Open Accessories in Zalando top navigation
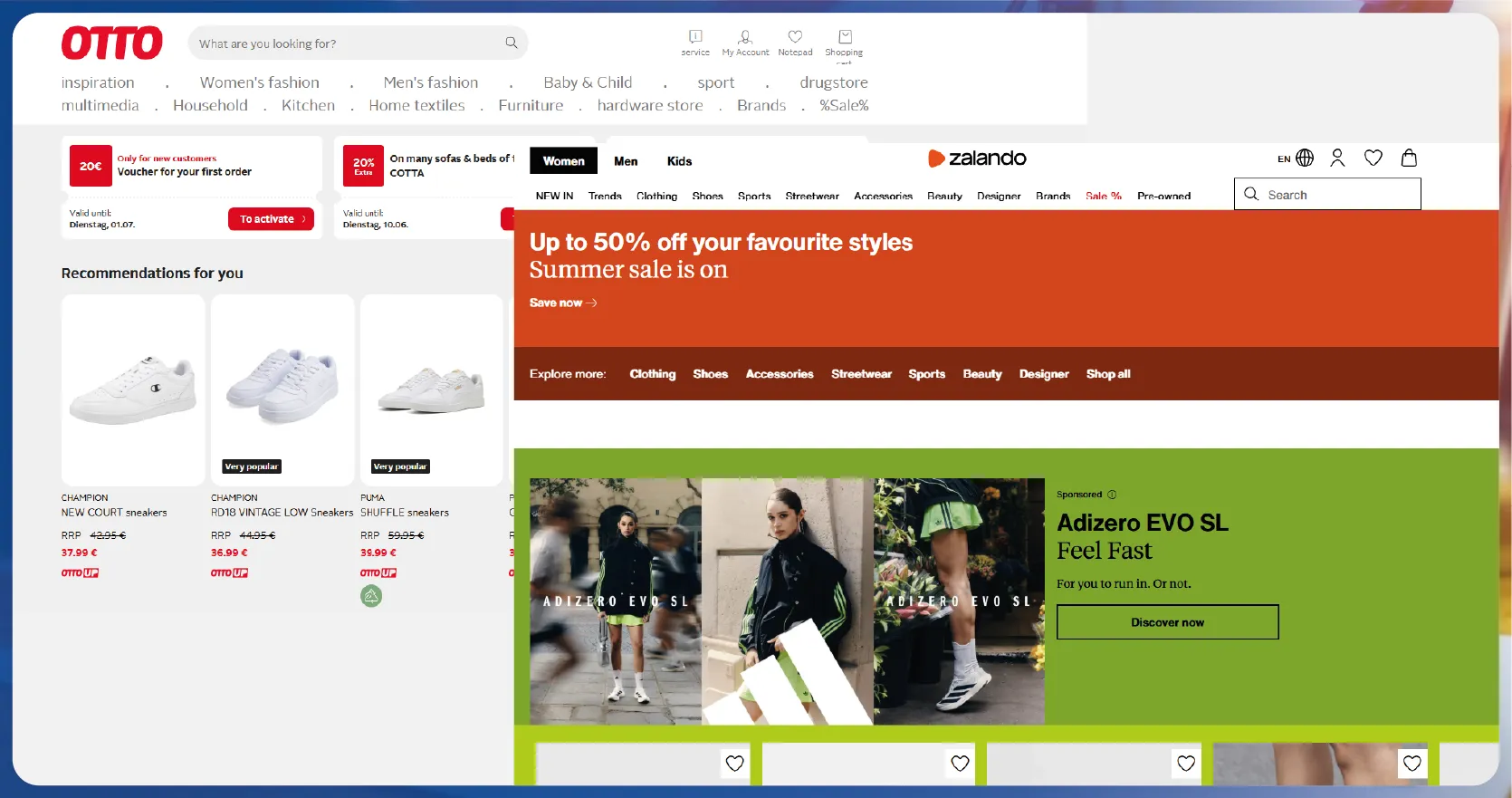Image resolution: width=1512 pixels, height=798 pixels. 883,196
